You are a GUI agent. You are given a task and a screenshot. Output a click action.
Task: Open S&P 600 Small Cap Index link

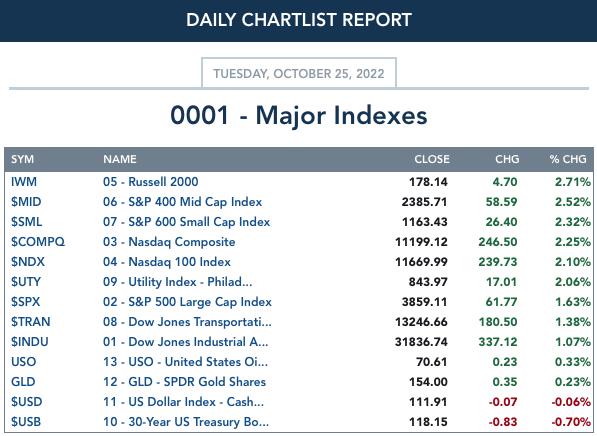pos(187,222)
